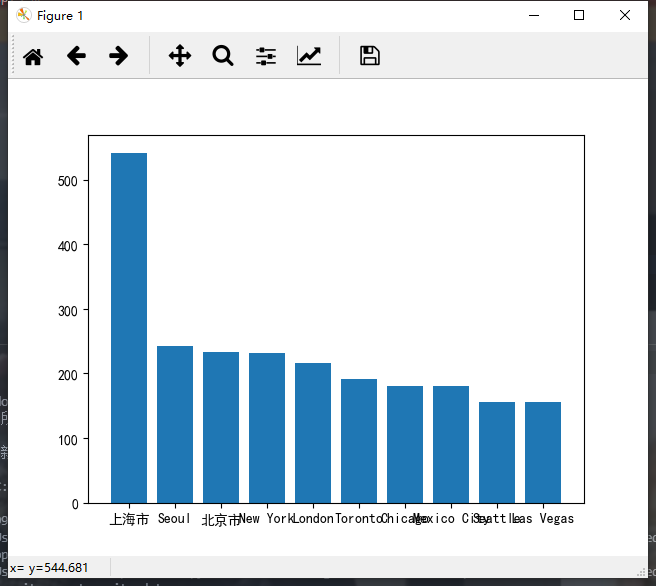Image resolution: width=656 pixels, height=586 pixels.
Task: Open the Edit axis parameters tool
Action: tap(309, 56)
